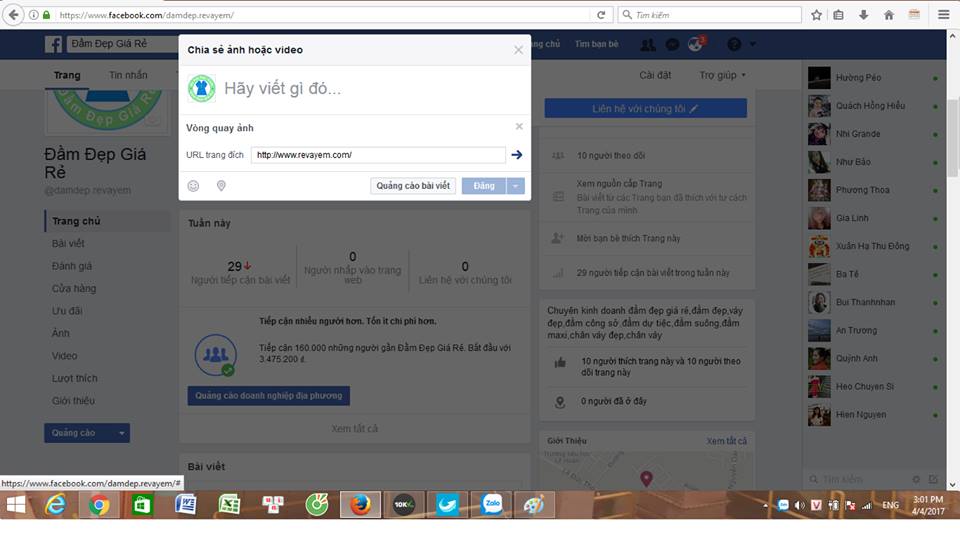Click the Đăng post button
This screenshot has width=960, height=539.
pyautogui.click(x=484, y=186)
